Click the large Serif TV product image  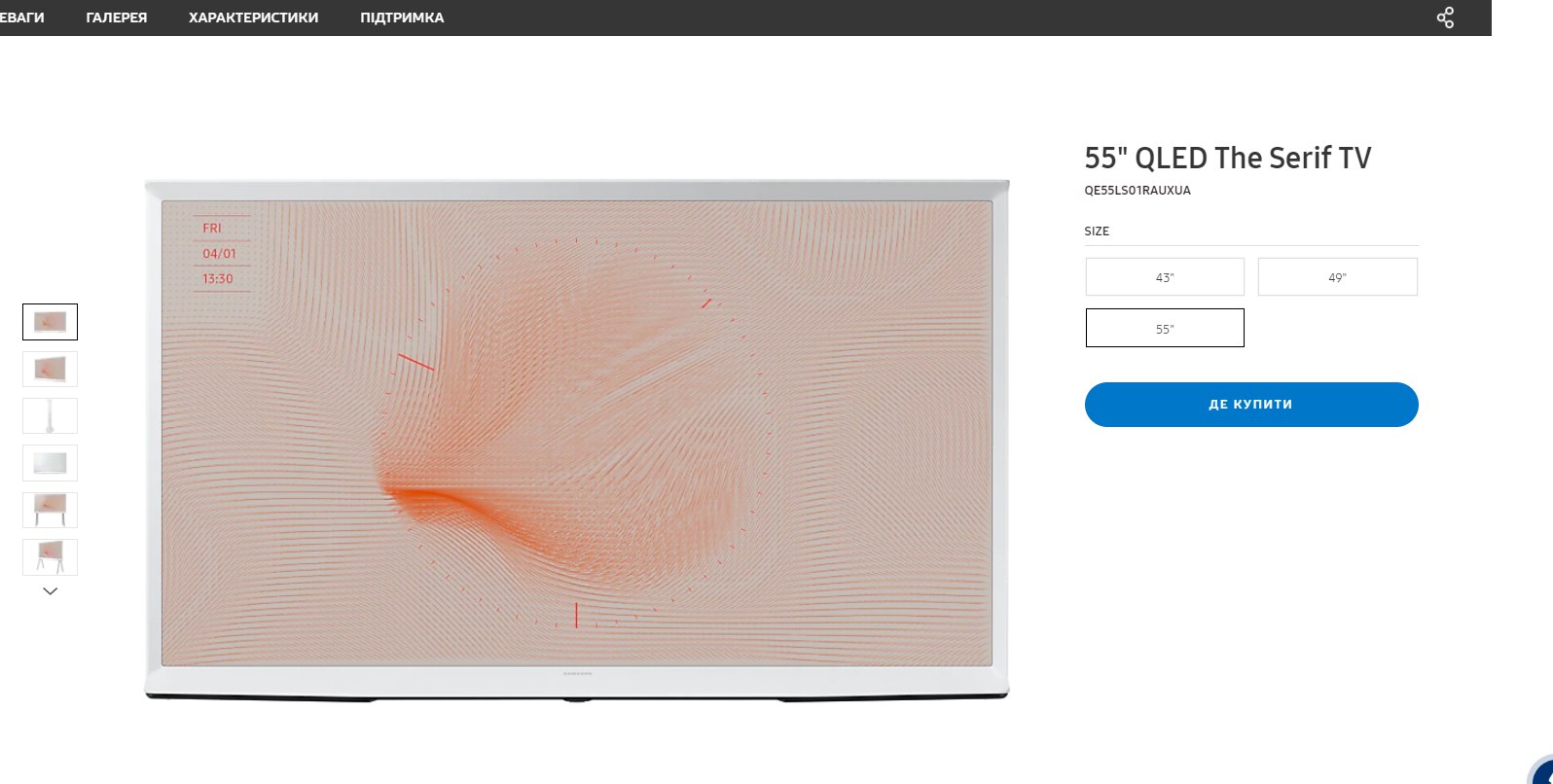(577, 440)
